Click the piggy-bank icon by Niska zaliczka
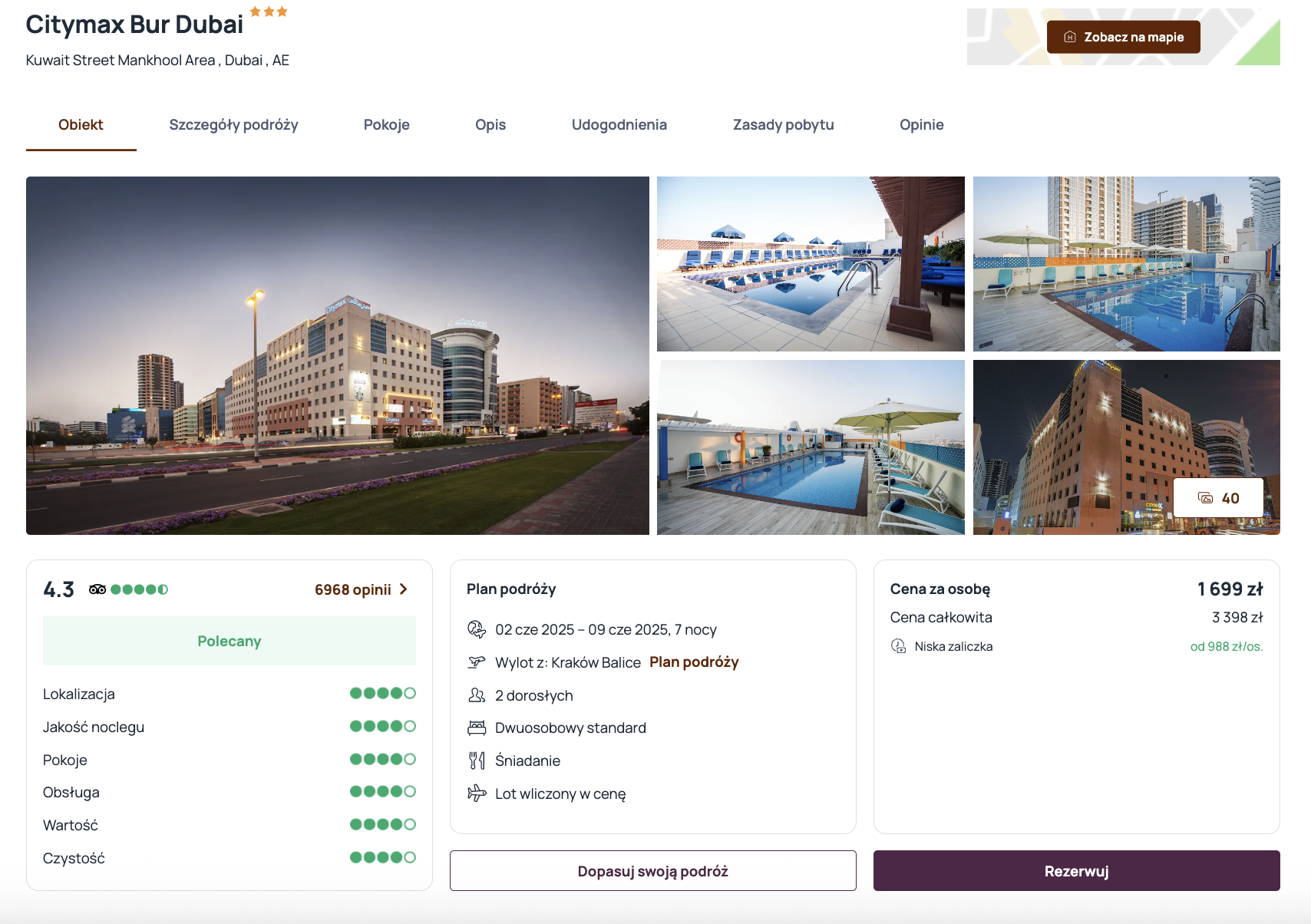 [898, 646]
